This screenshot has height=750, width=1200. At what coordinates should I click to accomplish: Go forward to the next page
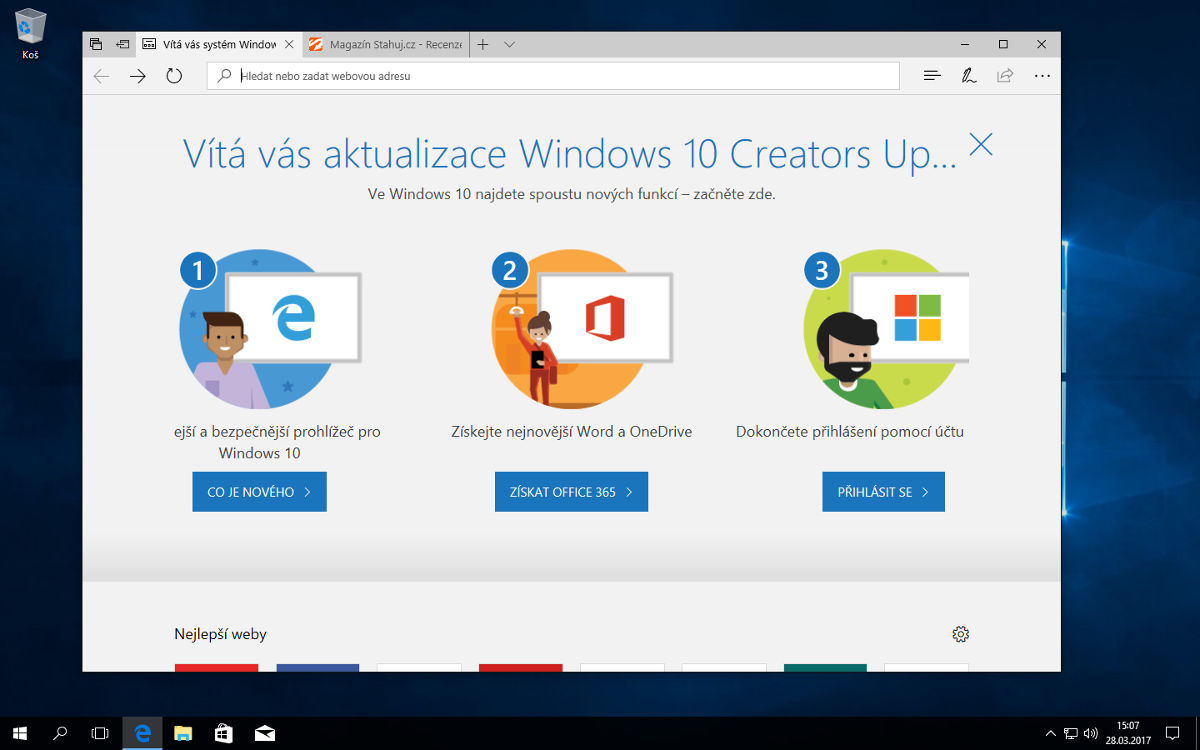138,76
